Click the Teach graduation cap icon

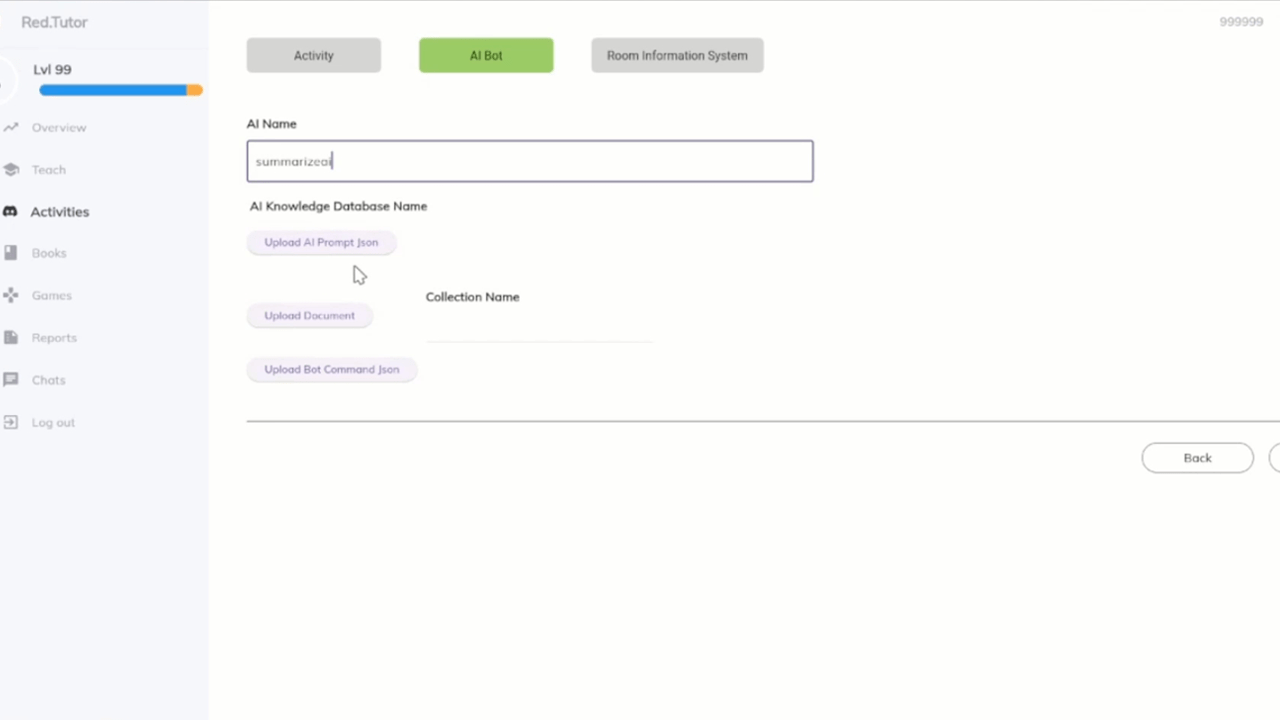coord(10,170)
